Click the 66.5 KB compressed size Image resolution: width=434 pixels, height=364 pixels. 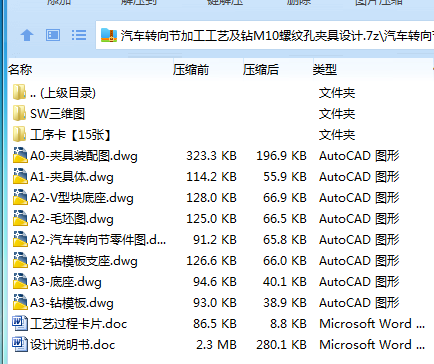tap(285, 219)
